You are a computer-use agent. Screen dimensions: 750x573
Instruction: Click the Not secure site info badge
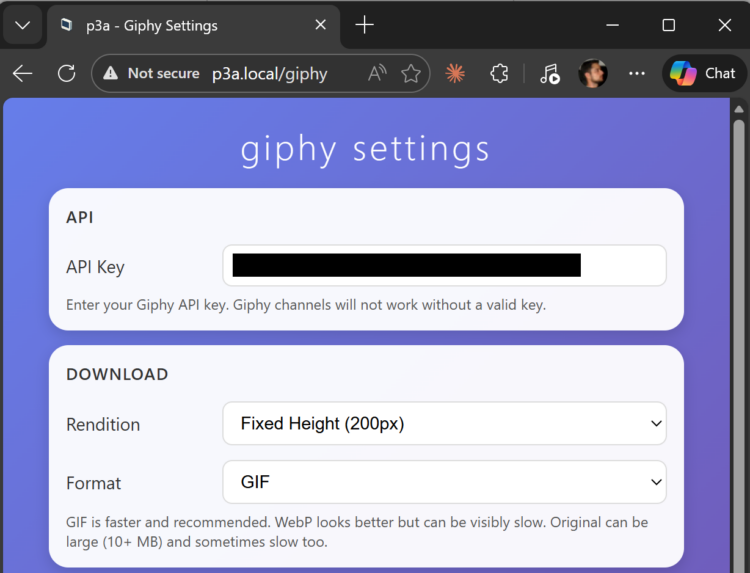pyautogui.click(x=150, y=73)
